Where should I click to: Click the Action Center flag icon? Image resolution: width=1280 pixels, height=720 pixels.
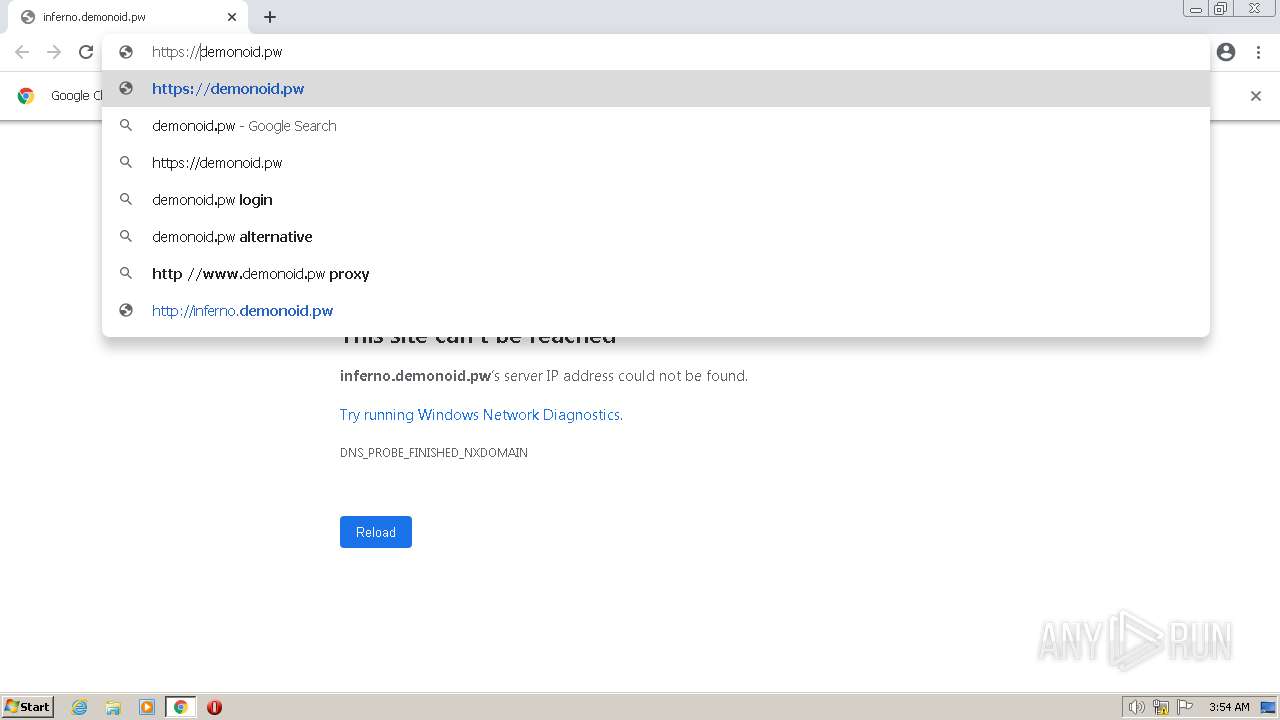(1185, 707)
